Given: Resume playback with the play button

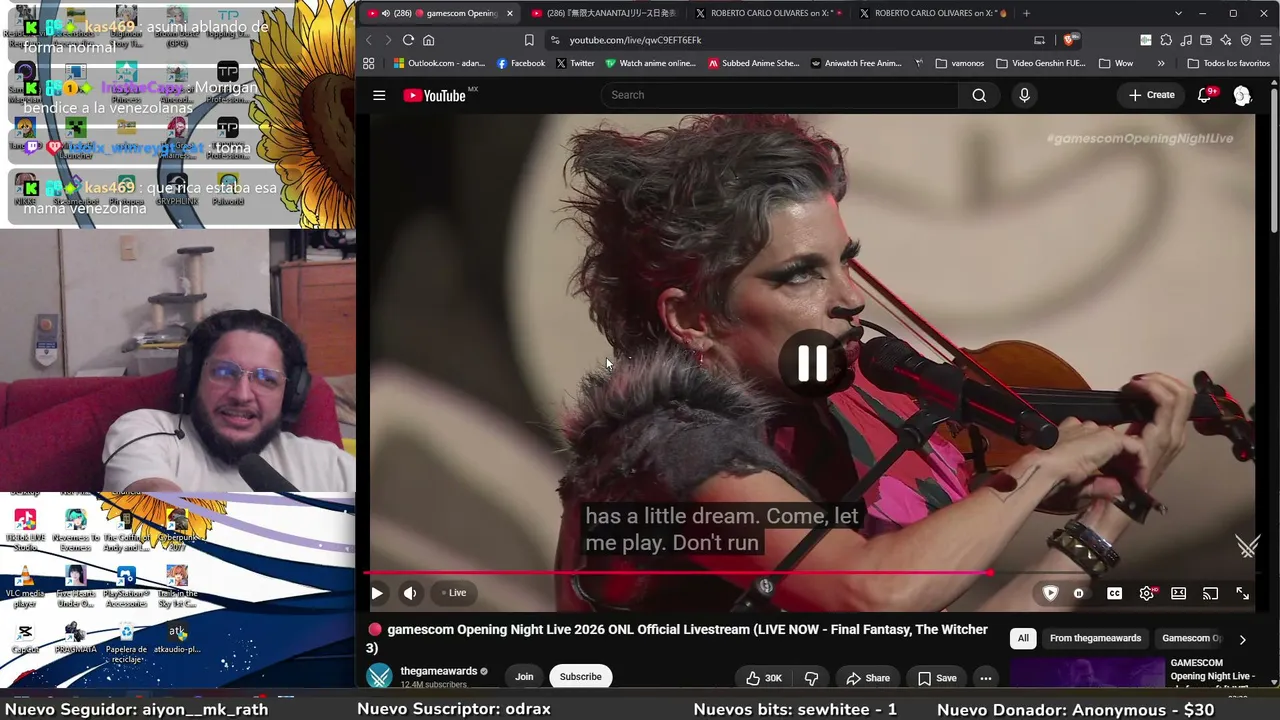Looking at the screenshot, I should click(x=377, y=593).
